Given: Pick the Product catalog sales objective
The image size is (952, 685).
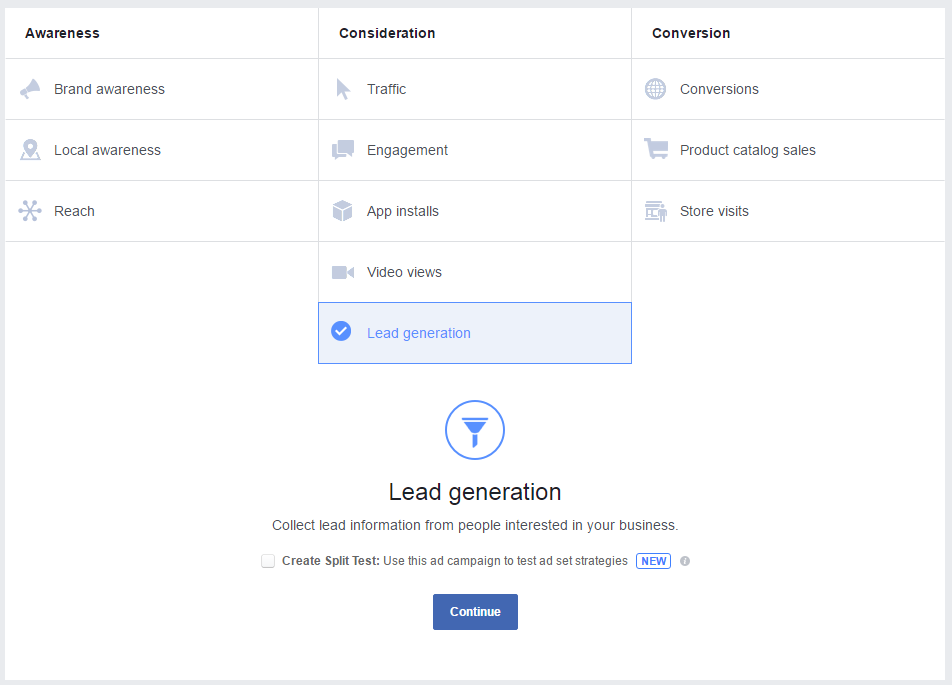Looking at the screenshot, I should coord(747,150).
